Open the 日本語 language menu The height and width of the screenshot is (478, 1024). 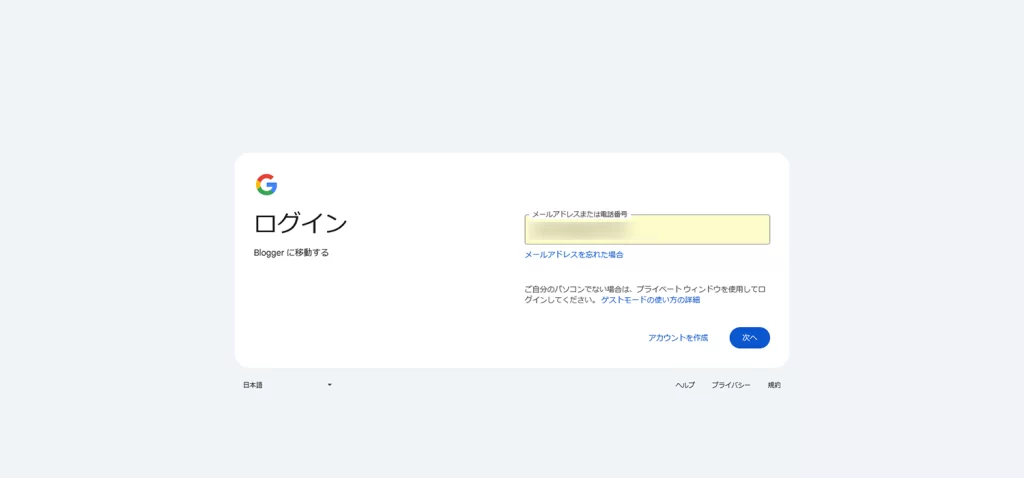point(254,385)
